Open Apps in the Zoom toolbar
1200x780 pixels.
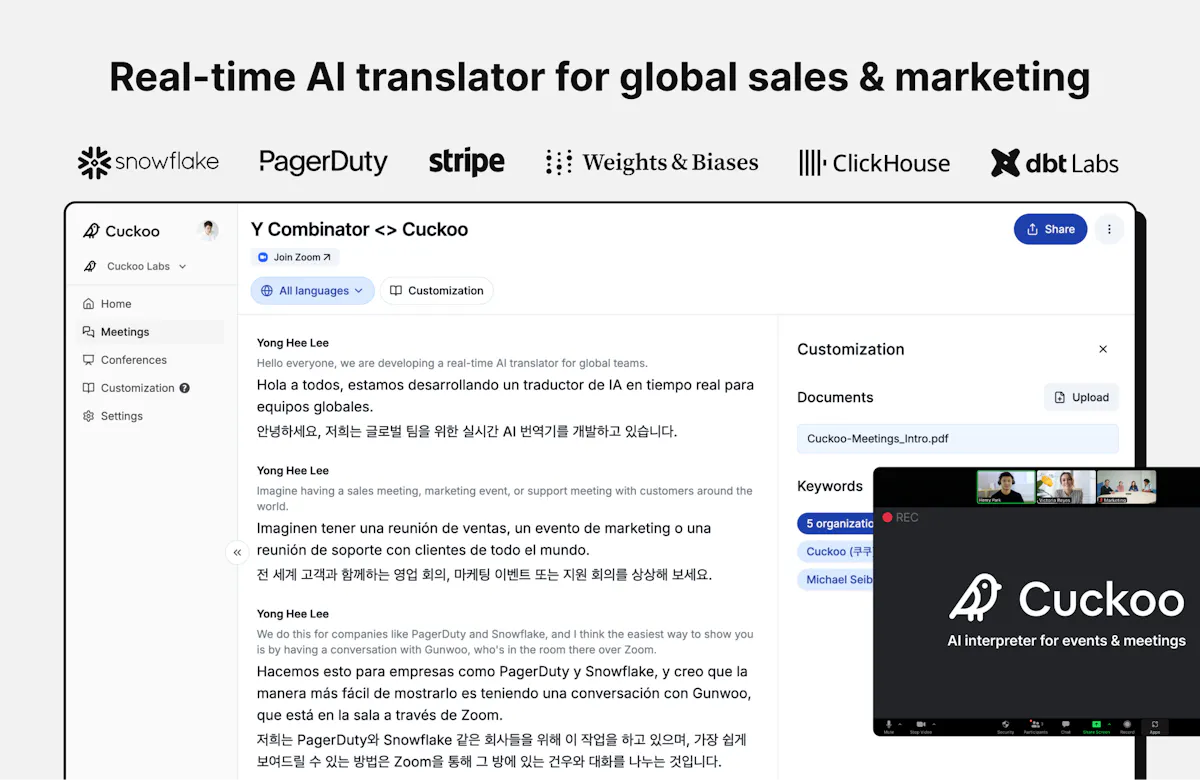tap(1155, 726)
